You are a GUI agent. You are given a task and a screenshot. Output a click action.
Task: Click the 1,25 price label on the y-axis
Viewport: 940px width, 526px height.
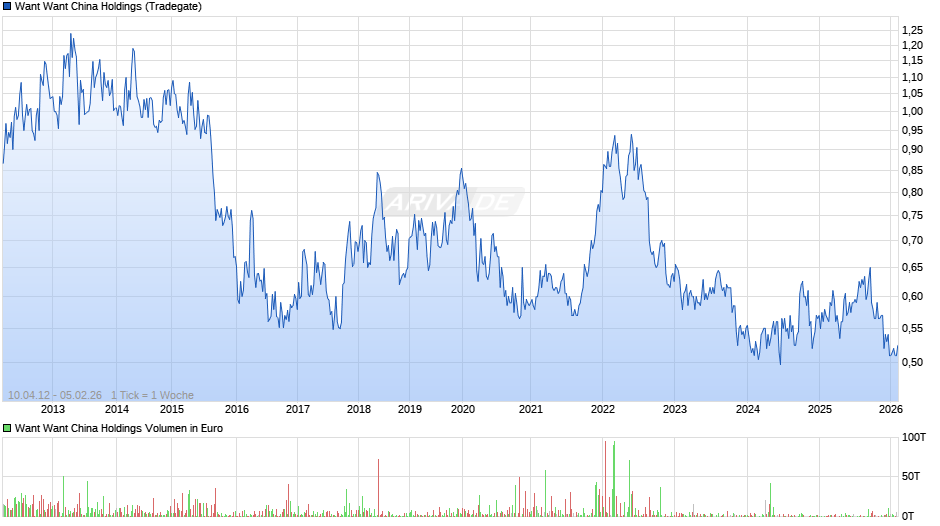(912, 31)
